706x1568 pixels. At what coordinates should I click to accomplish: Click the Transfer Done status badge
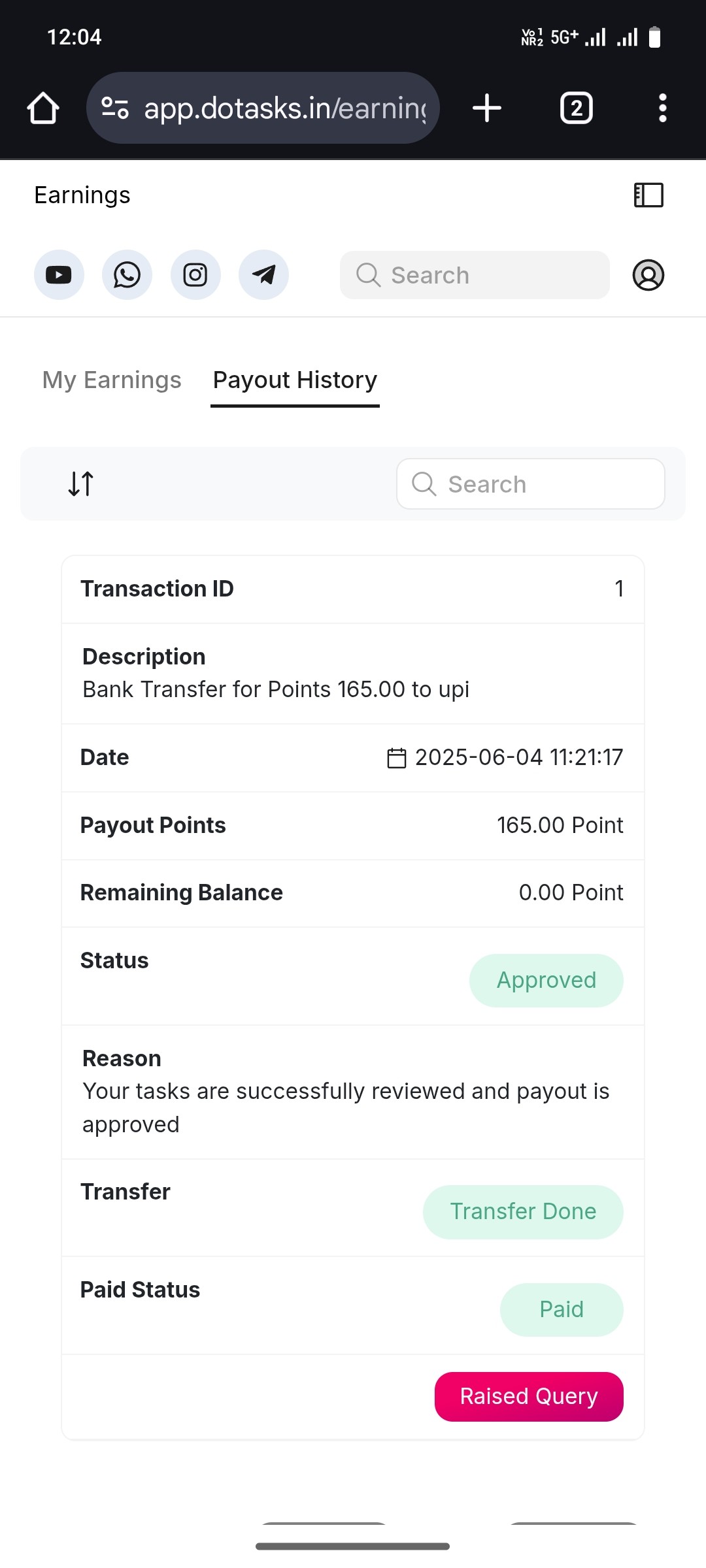click(x=523, y=1212)
